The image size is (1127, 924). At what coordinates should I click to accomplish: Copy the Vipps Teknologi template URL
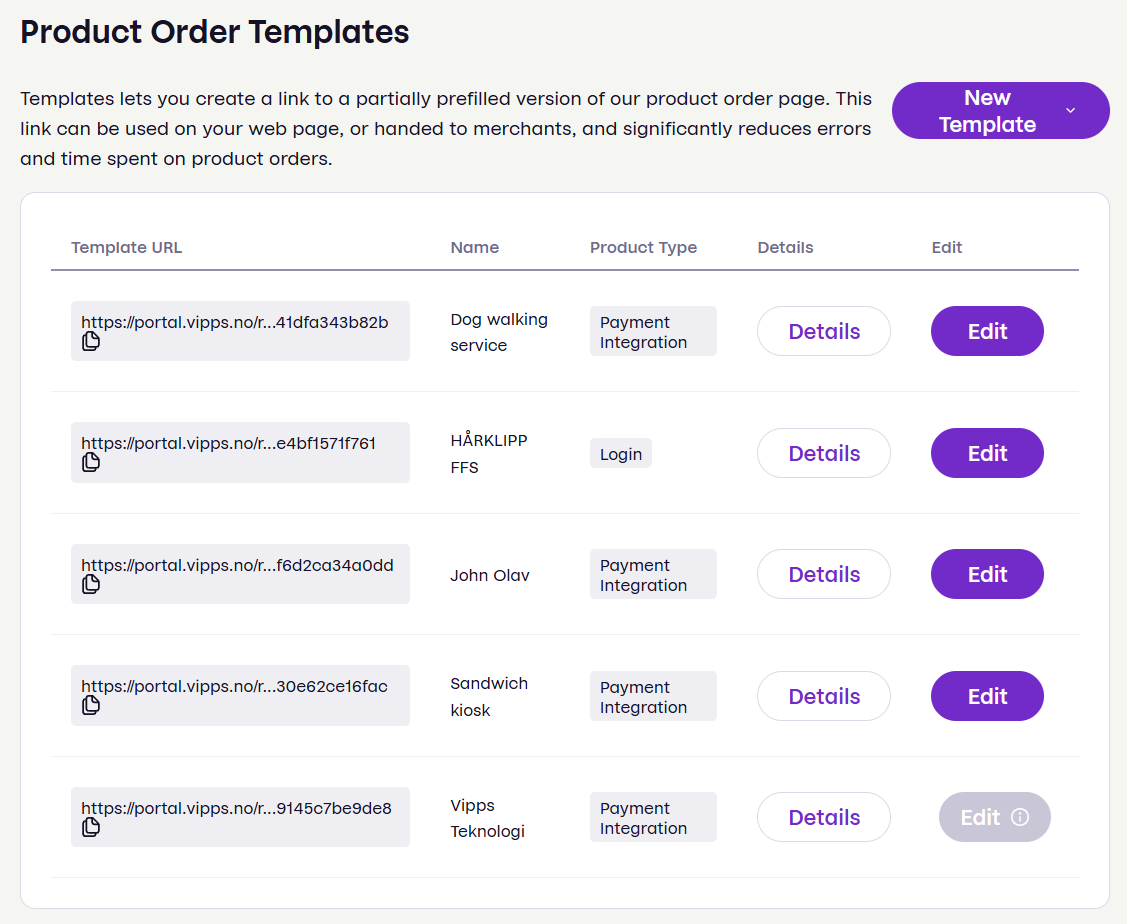click(x=91, y=828)
